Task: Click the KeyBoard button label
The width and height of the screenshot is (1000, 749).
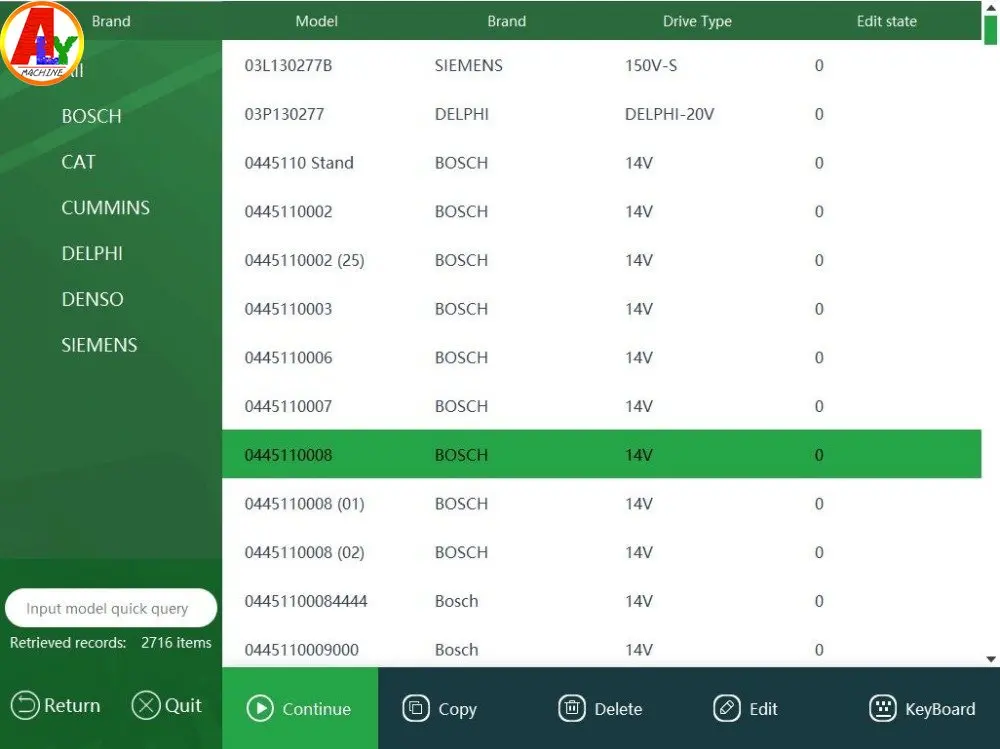Action: pyautogui.click(x=940, y=709)
